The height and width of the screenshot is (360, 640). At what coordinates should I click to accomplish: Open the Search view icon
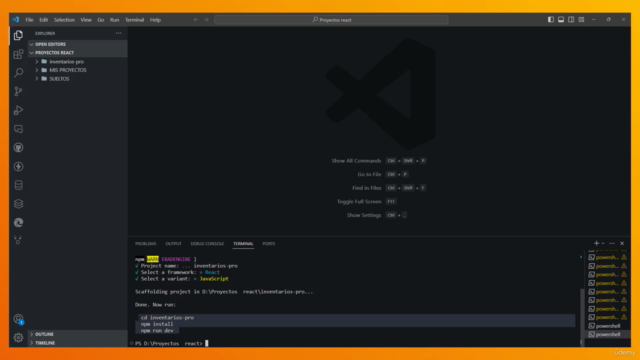18,73
